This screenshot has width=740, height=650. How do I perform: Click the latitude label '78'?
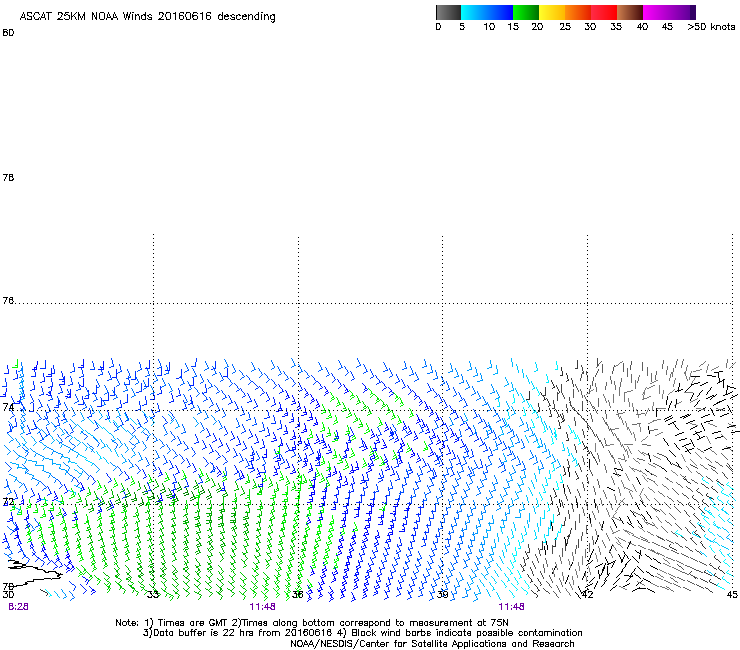click(8, 177)
